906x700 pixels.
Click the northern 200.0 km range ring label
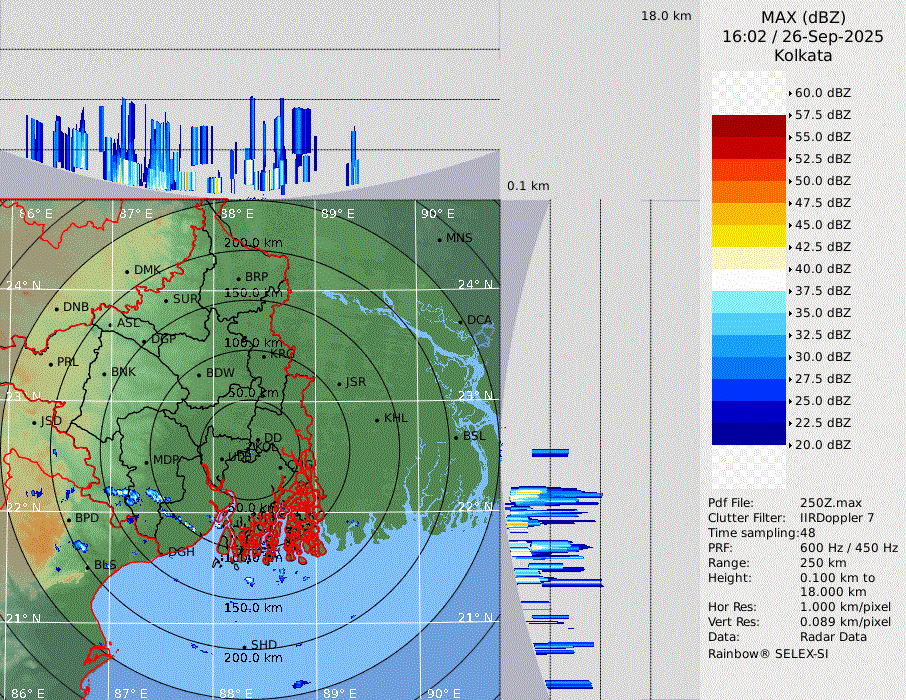click(x=253, y=243)
